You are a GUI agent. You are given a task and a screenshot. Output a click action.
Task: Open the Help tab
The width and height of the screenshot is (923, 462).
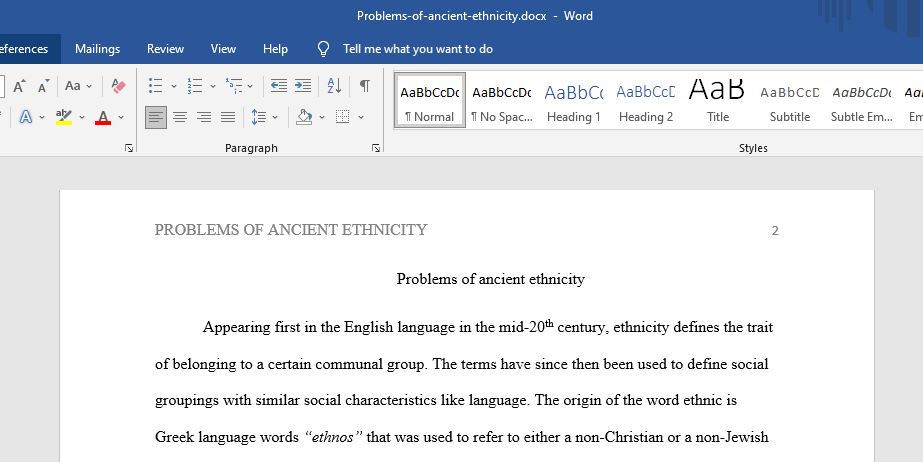(x=275, y=49)
